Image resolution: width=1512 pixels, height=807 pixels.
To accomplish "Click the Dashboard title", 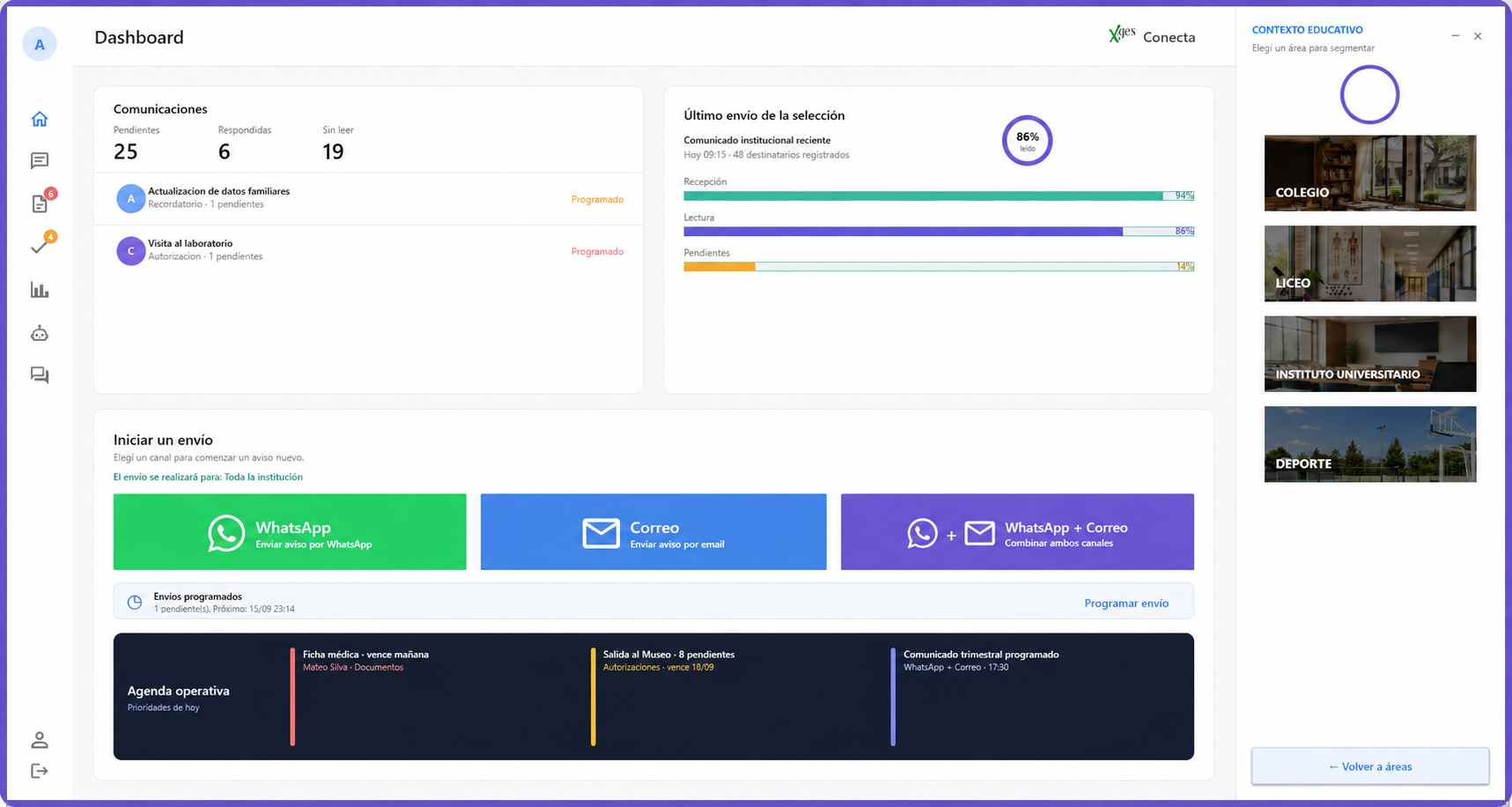I will tap(139, 37).
